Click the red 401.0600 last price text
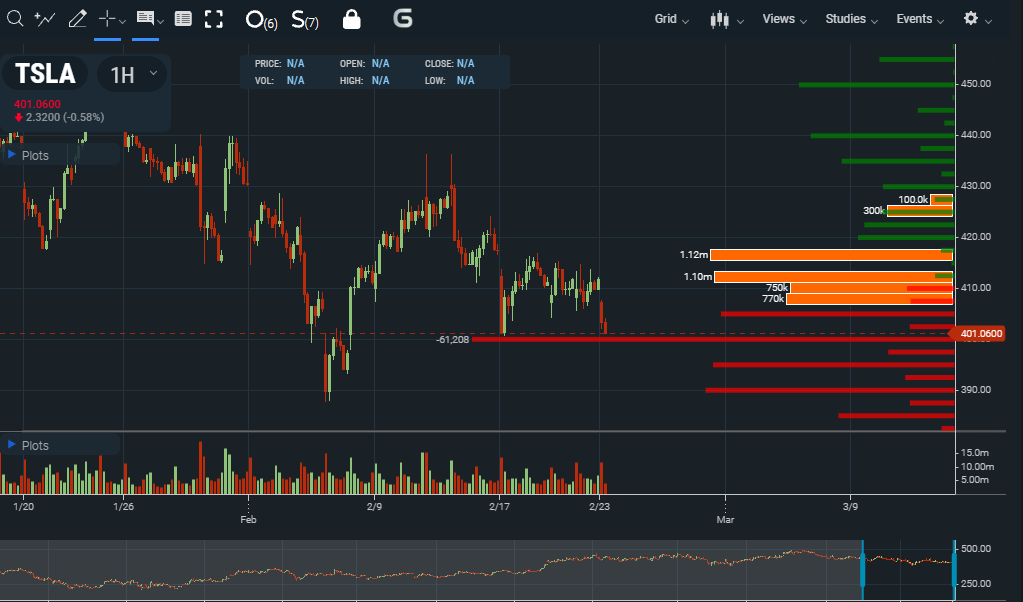The height and width of the screenshot is (602, 1023). [37, 104]
